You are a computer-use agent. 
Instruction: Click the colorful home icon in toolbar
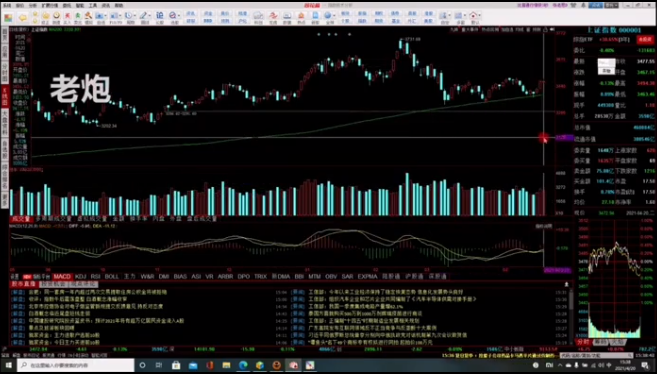click(8, 18)
